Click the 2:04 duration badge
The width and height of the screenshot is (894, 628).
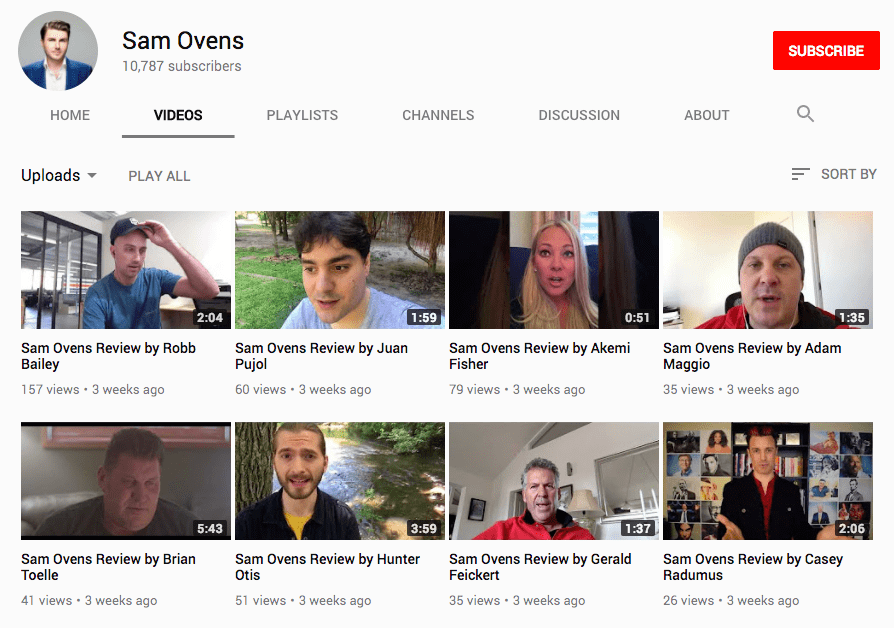tap(210, 318)
